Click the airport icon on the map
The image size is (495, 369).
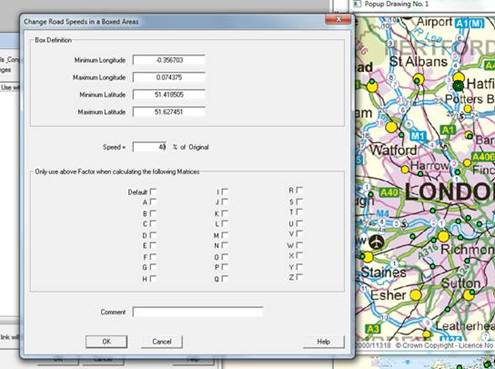(x=376, y=241)
